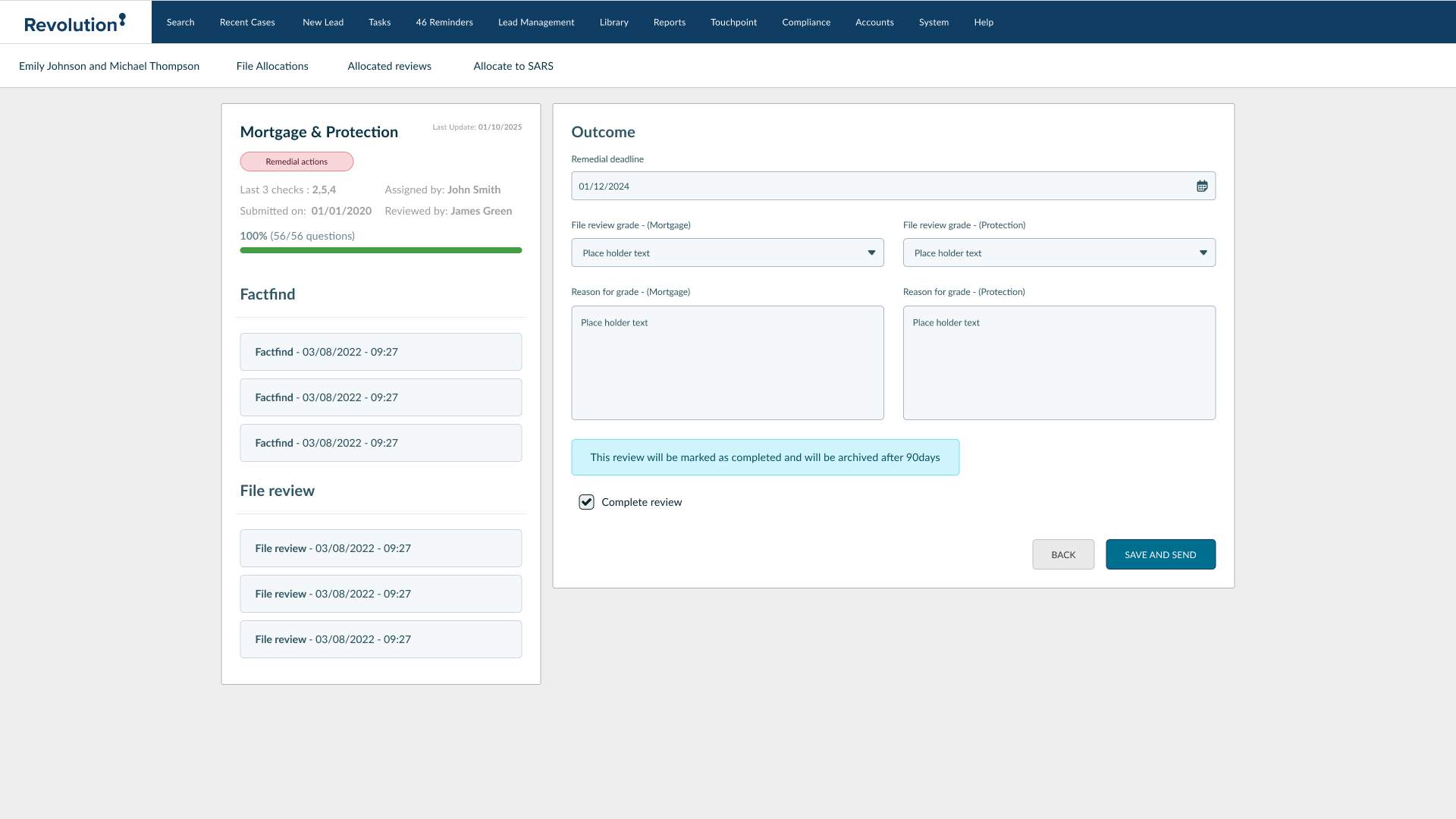Open the 46 Reminders section
This screenshot has height=819, width=1456.
[x=444, y=22]
